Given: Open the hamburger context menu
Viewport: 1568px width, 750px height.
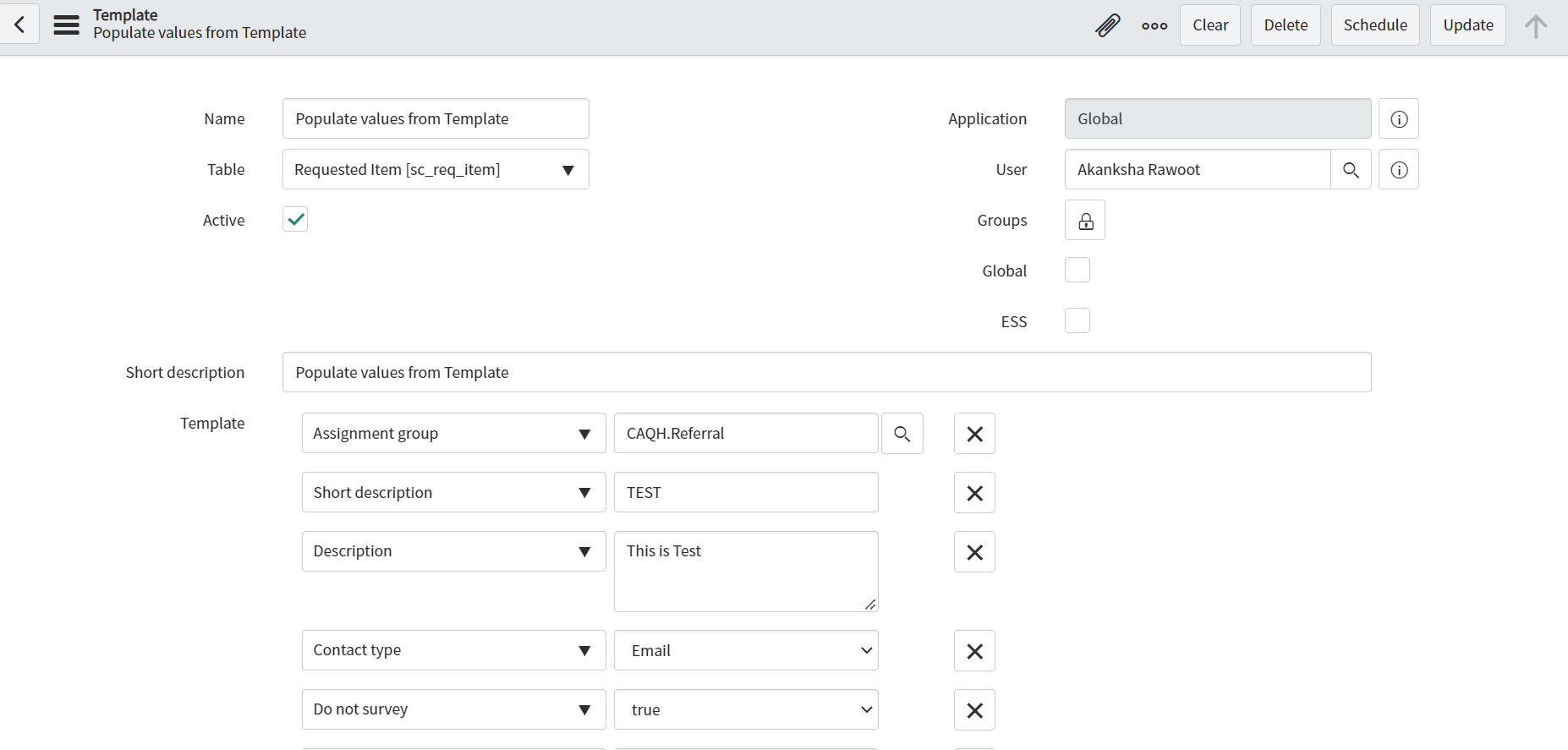Looking at the screenshot, I should point(66,25).
